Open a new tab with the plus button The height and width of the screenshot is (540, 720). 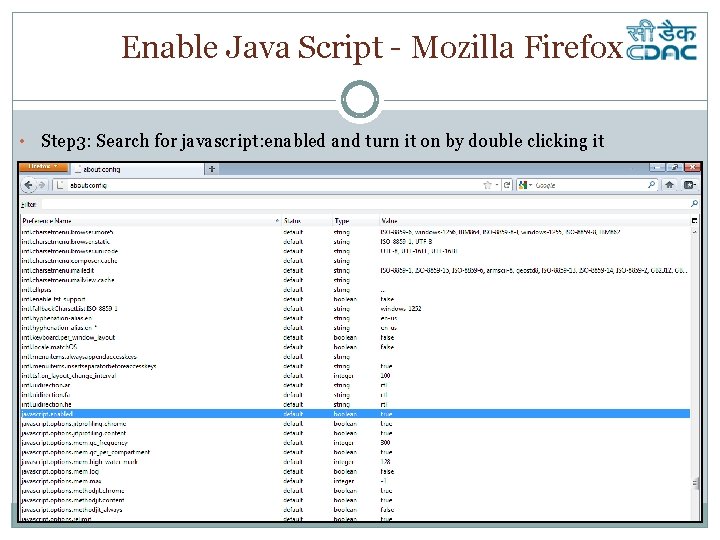point(212,169)
